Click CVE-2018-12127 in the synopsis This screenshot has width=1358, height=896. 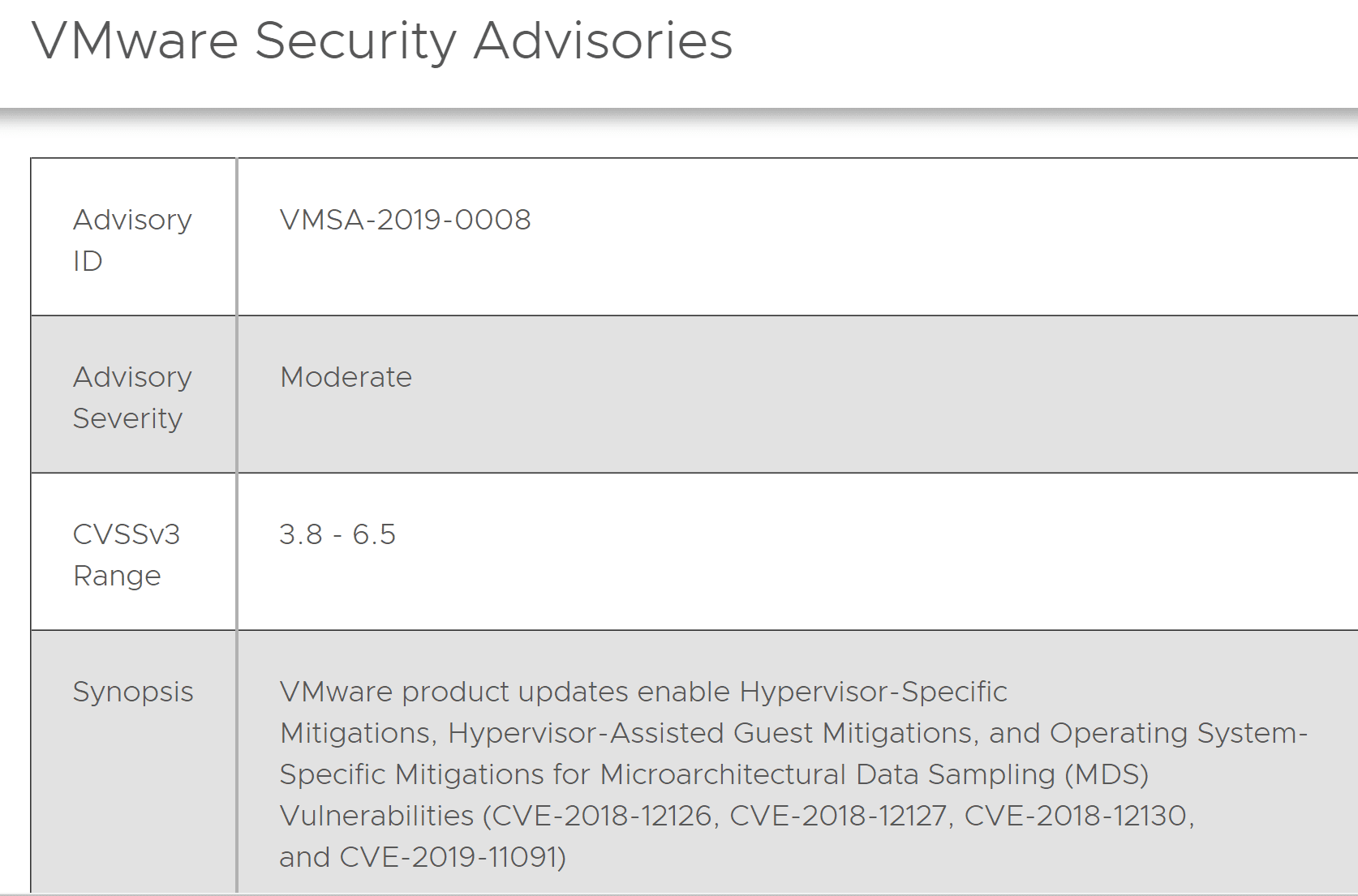coord(839,816)
